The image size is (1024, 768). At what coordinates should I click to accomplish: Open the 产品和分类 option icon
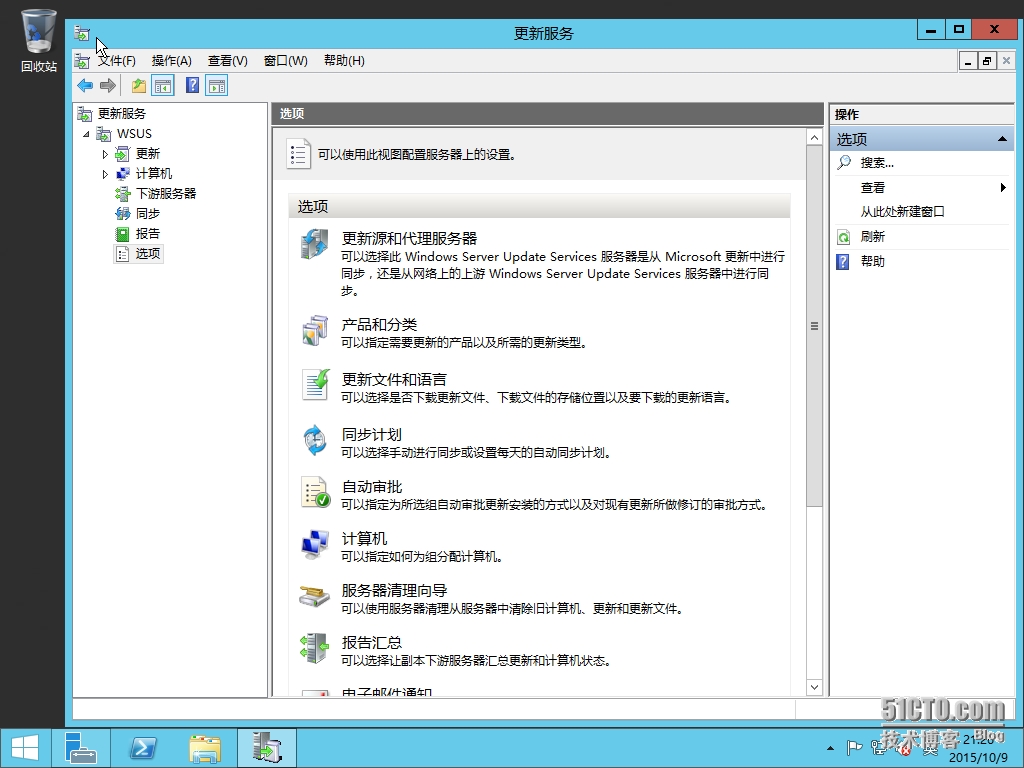pos(315,330)
